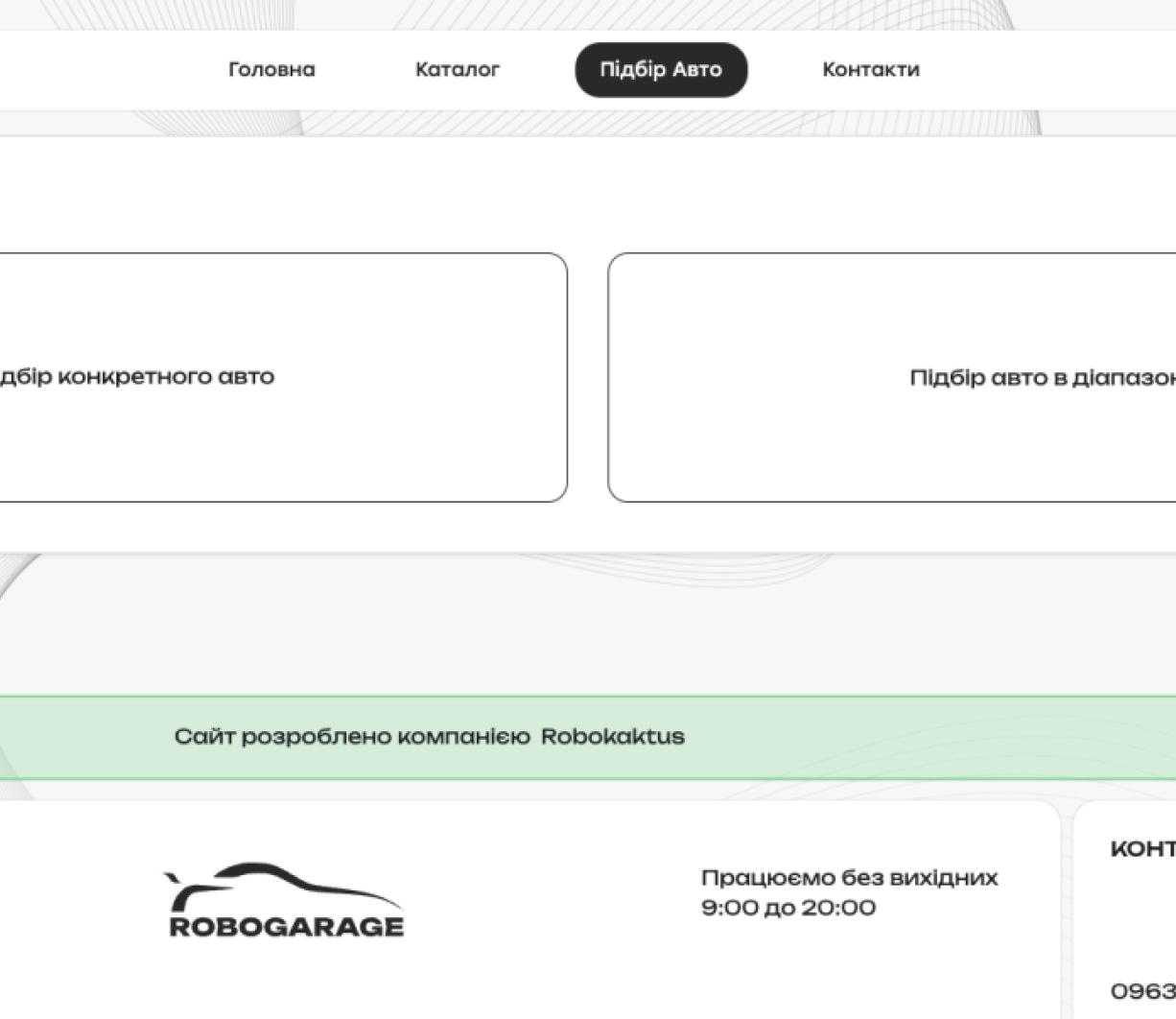Switch to the Контакти page tab
The image size is (1176, 1019).
[870, 69]
